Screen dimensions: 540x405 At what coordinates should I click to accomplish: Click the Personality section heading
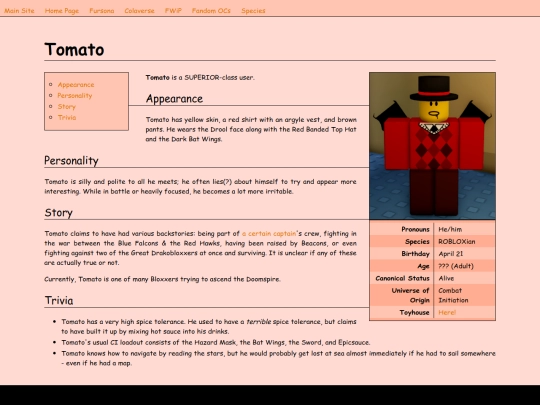tap(71, 161)
